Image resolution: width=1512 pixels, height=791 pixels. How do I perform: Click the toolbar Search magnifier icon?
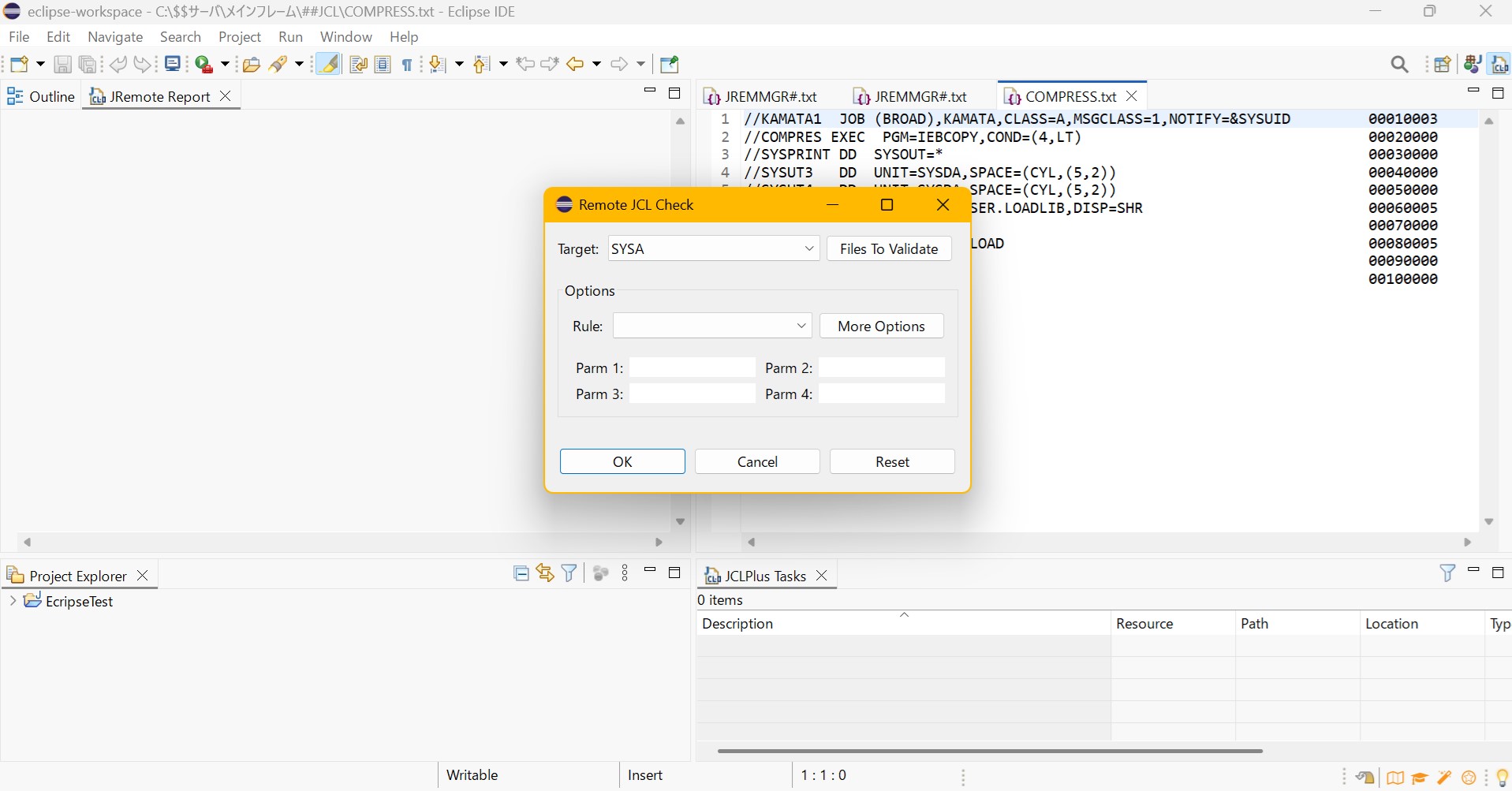click(x=1399, y=65)
